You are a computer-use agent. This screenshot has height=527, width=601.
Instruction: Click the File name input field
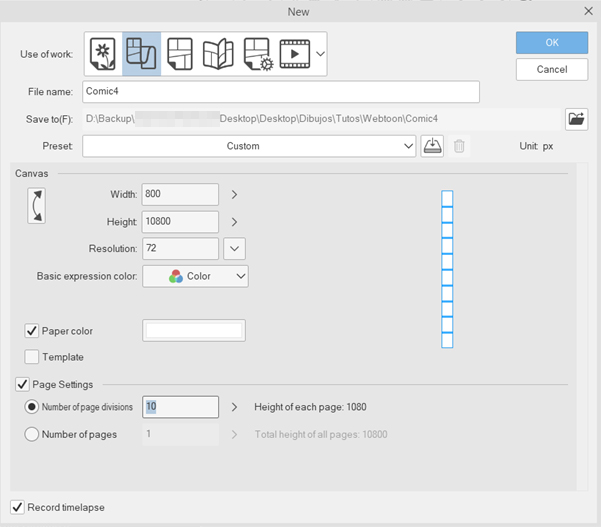[281, 92]
